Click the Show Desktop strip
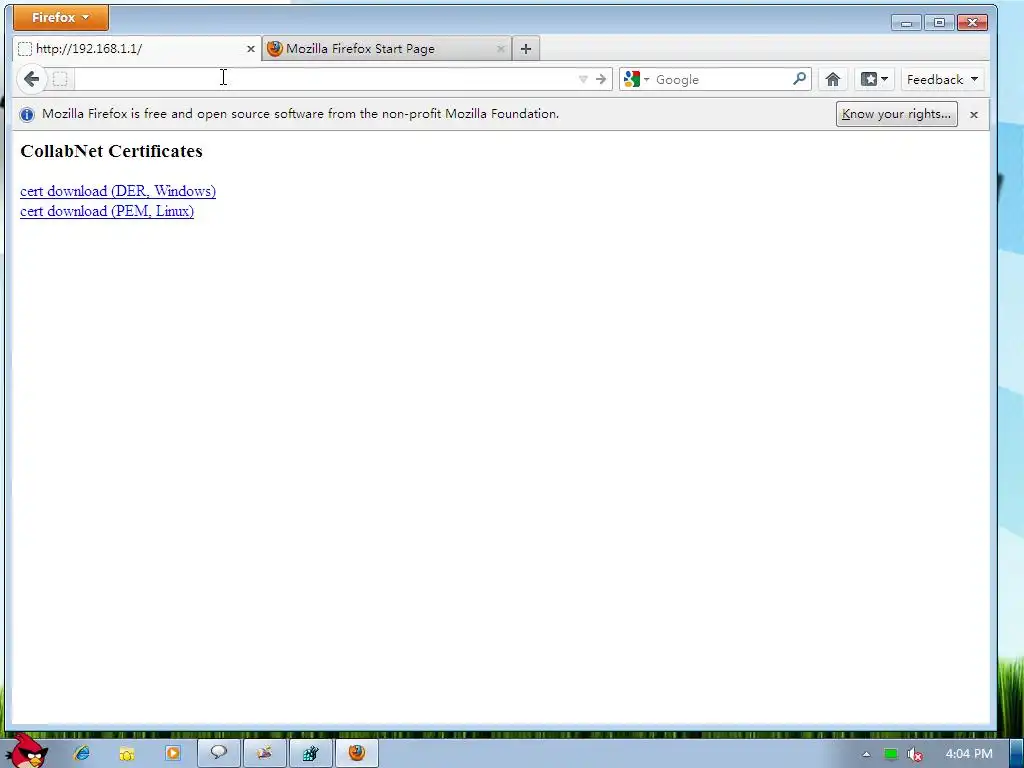Screen dimensions: 1024x768 coord(1016,754)
